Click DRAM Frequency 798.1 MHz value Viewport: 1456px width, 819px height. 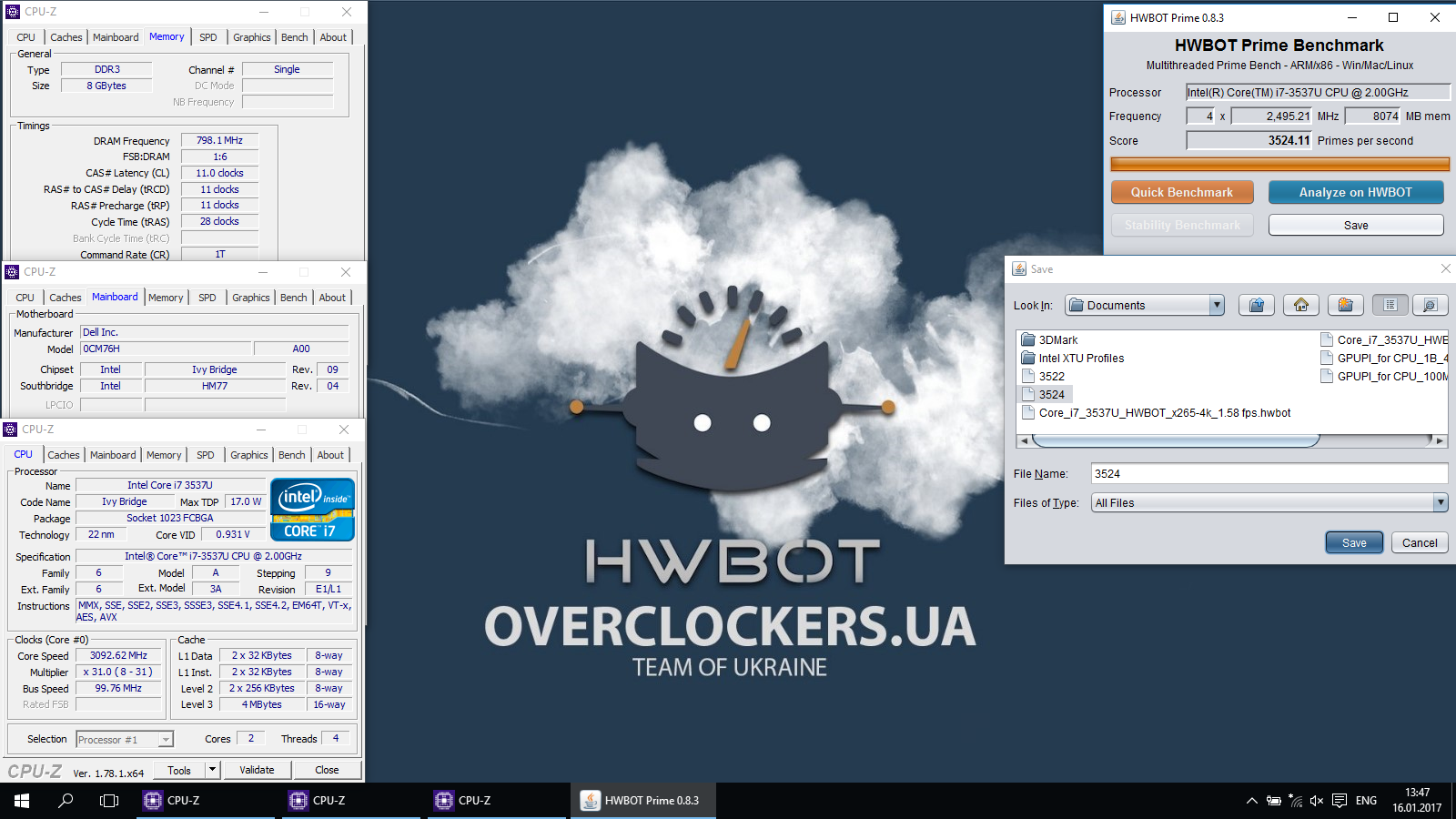pyautogui.click(x=219, y=140)
